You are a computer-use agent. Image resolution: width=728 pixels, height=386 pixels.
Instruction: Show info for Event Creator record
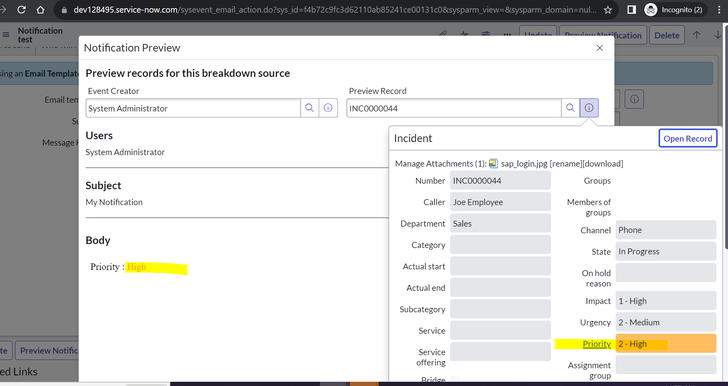tap(328, 108)
